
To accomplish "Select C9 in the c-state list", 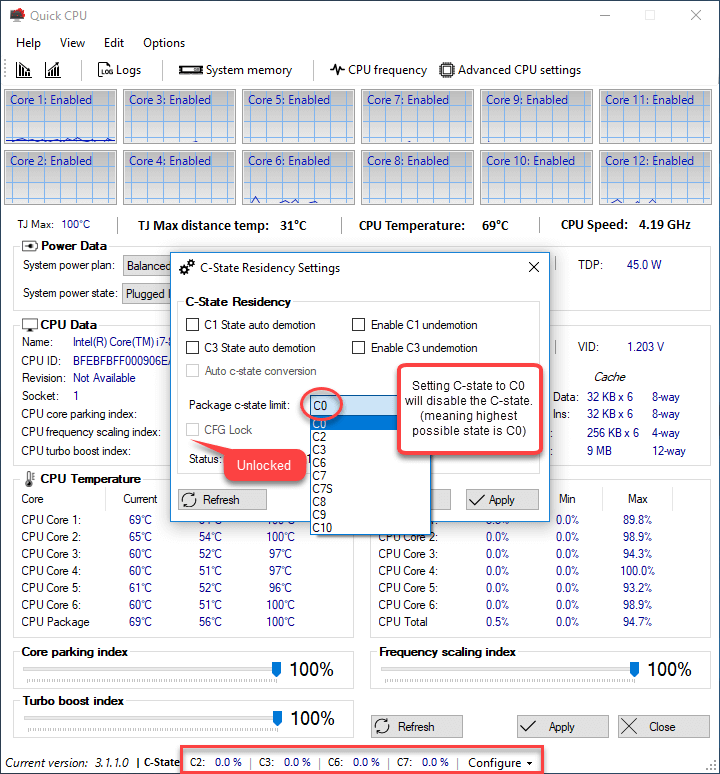I will click(370, 514).
